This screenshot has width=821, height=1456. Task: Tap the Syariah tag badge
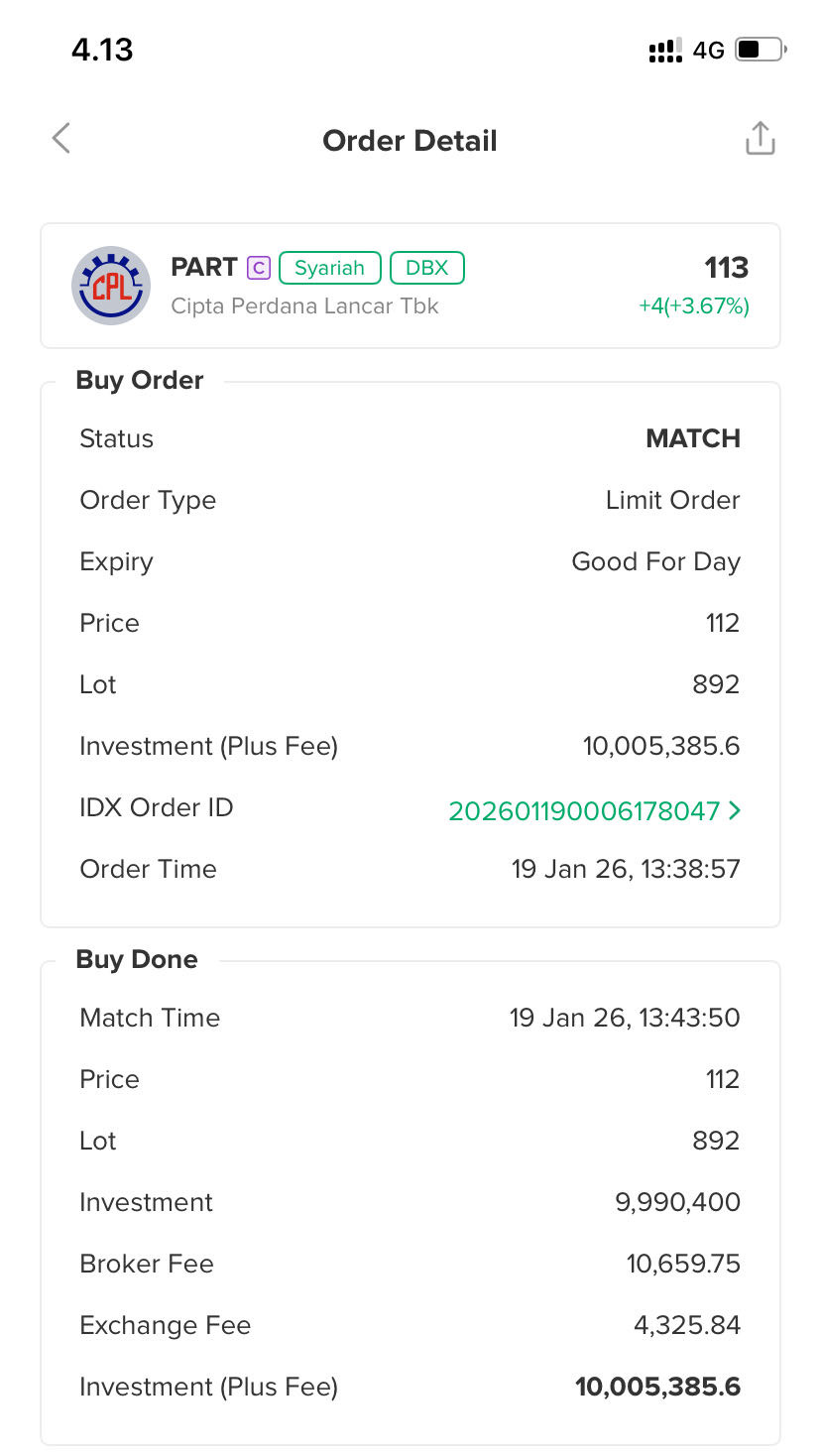329,268
